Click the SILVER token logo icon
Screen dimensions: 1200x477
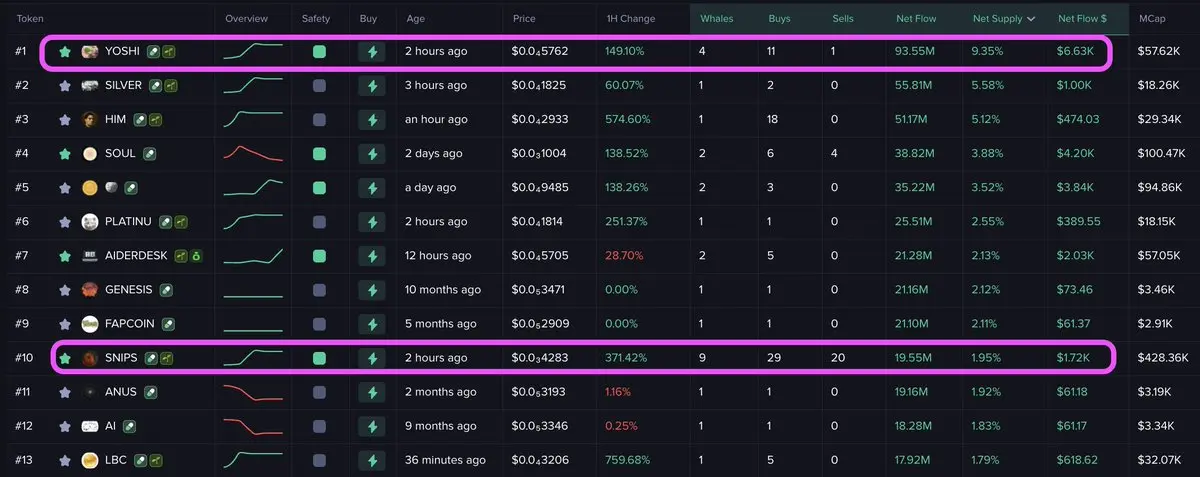(x=90, y=86)
